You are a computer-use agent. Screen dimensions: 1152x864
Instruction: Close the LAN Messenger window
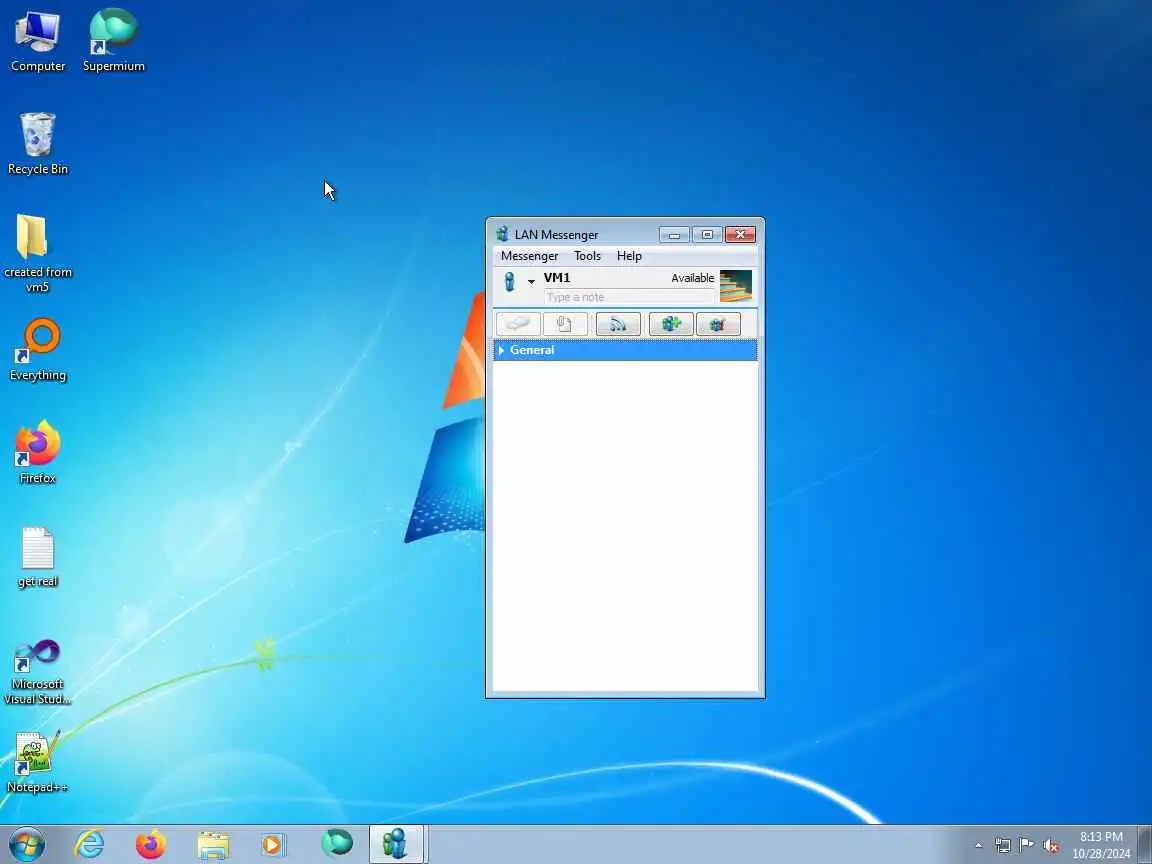[x=741, y=235]
